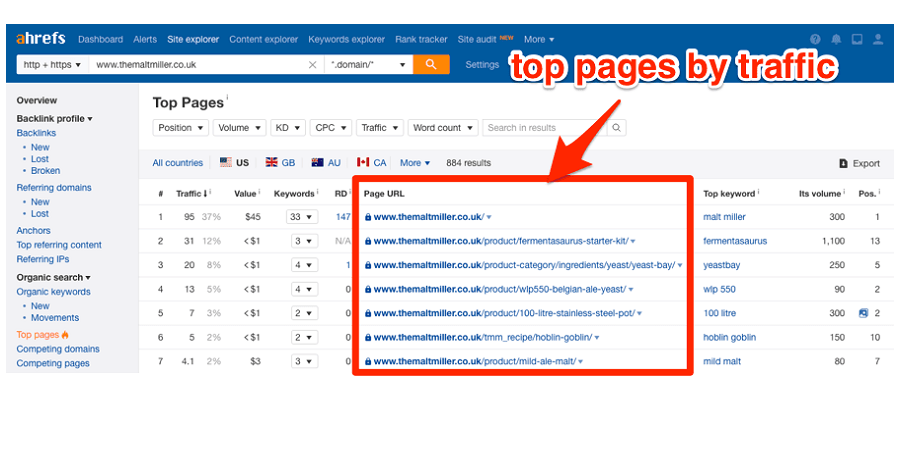Open the http + https protocol dropdown
The image size is (924, 450).
pyautogui.click(x=52, y=65)
